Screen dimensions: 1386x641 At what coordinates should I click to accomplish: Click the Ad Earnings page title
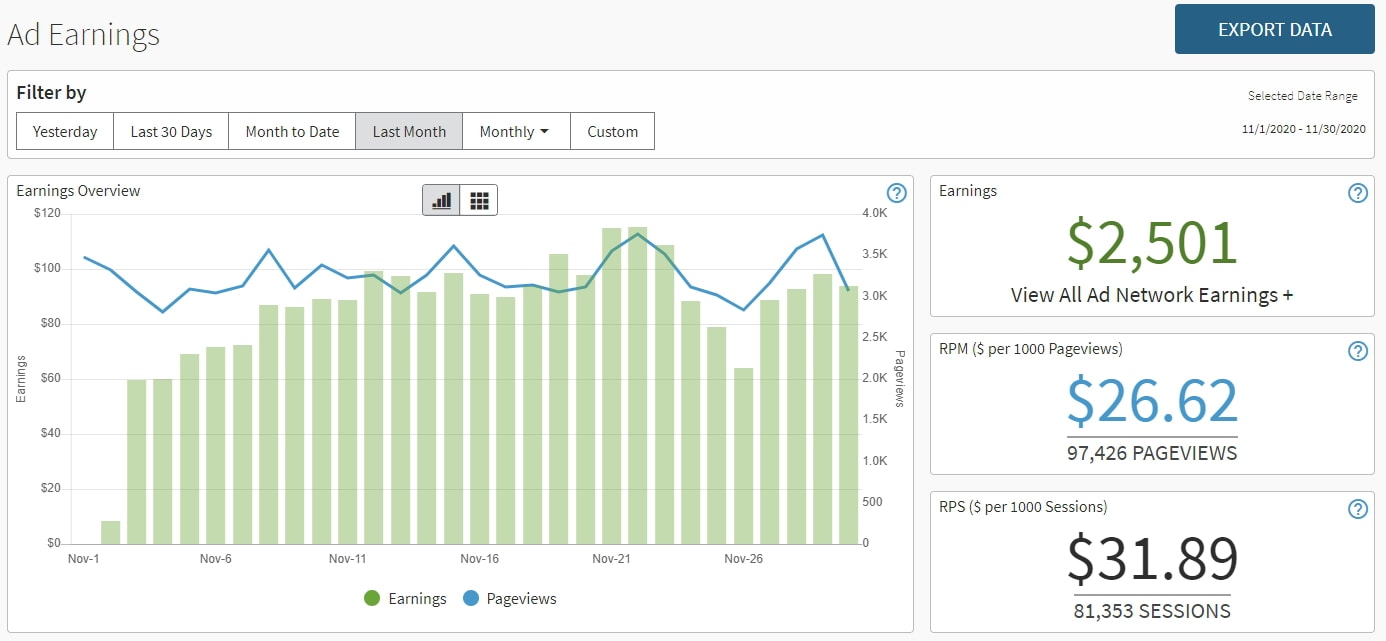click(83, 35)
